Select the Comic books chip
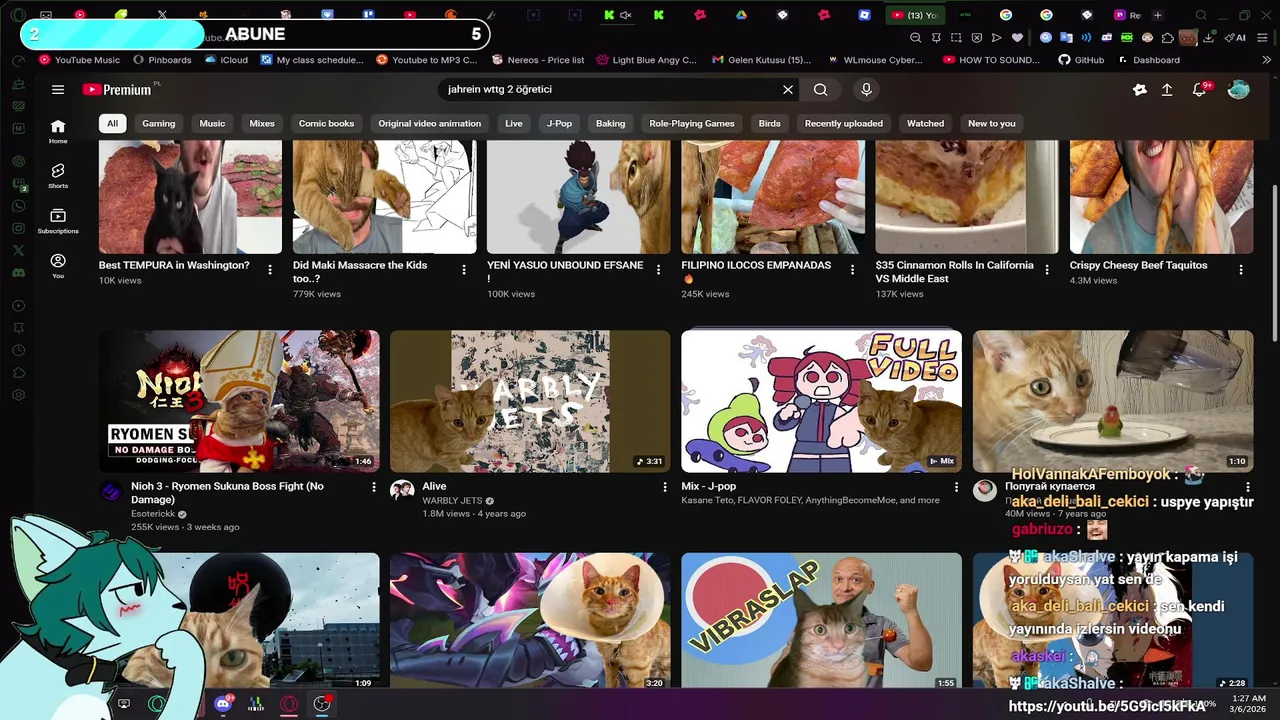 pyautogui.click(x=326, y=123)
